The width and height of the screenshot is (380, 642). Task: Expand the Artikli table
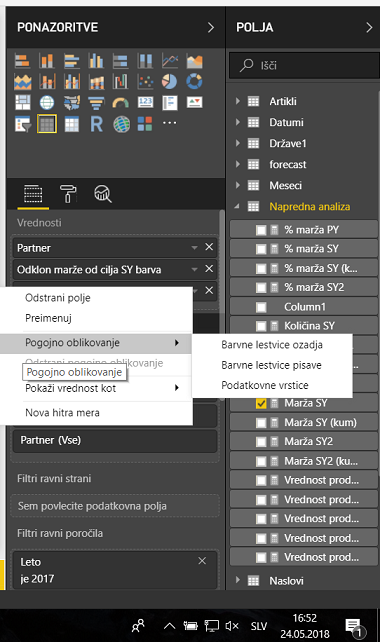pyautogui.click(x=238, y=101)
